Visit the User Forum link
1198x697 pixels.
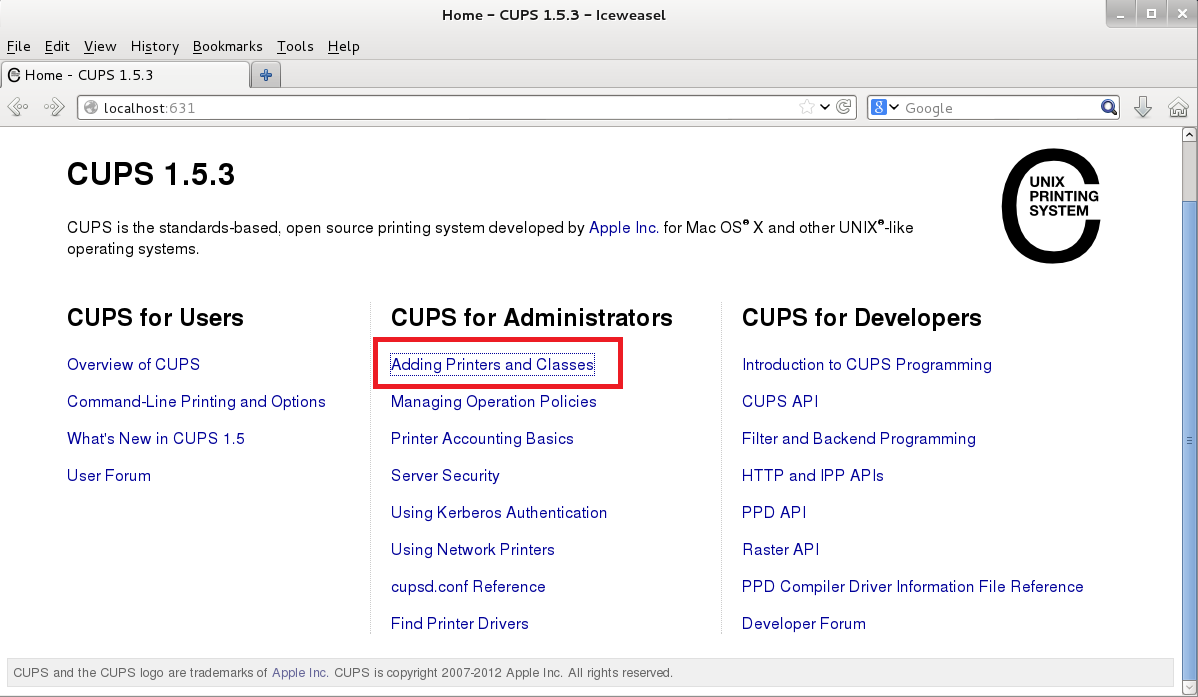(x=108, y=475)
